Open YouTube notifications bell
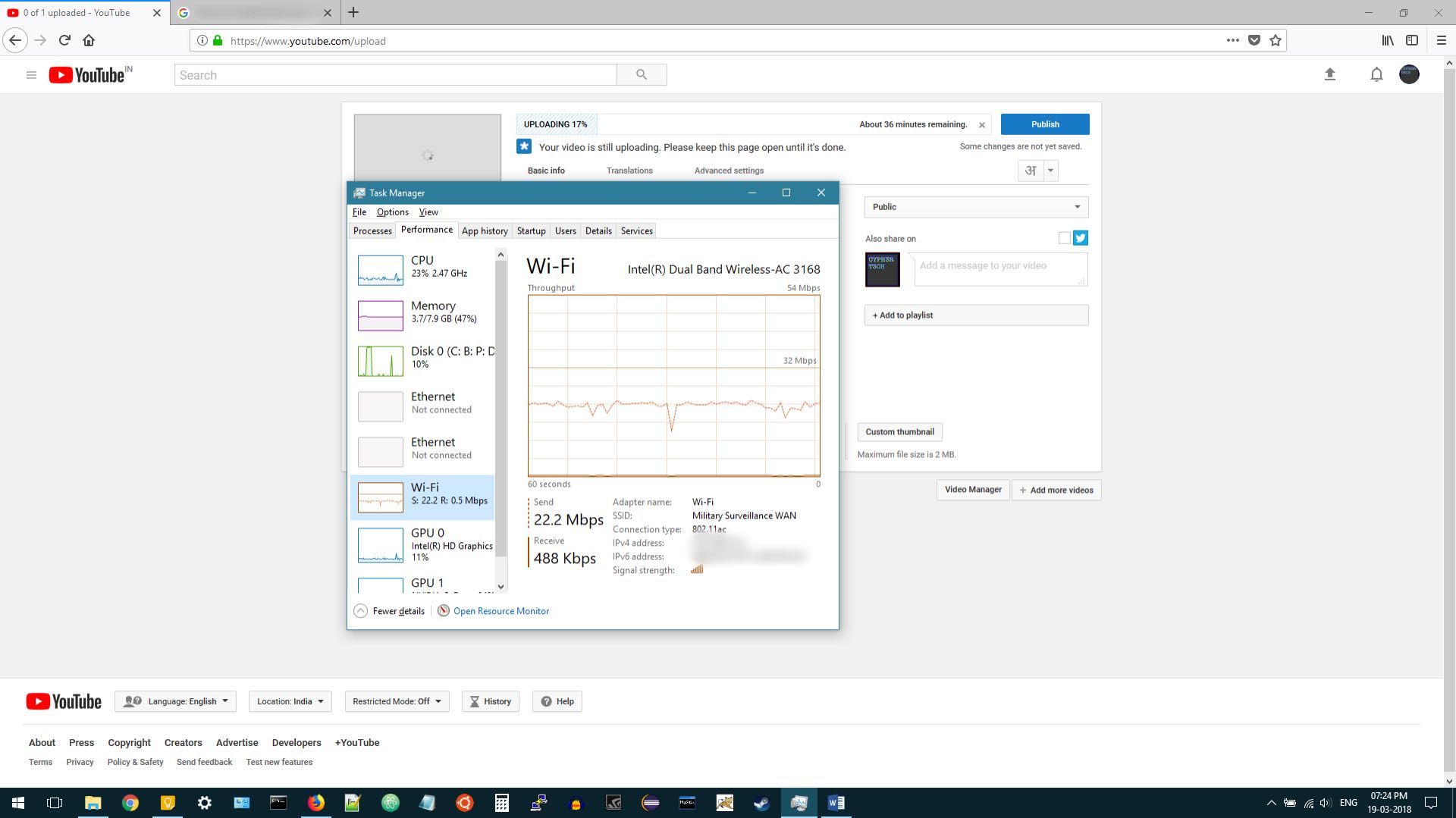 point(1376,74)
